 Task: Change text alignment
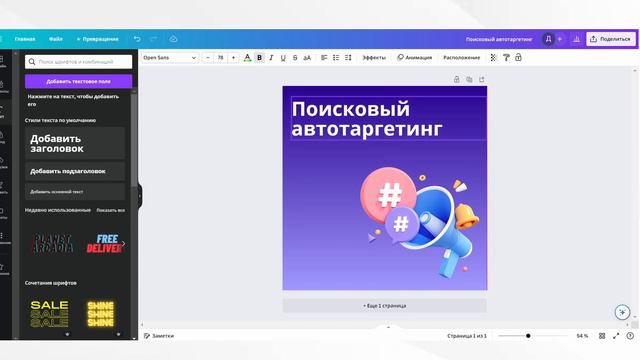pos(324,58)
